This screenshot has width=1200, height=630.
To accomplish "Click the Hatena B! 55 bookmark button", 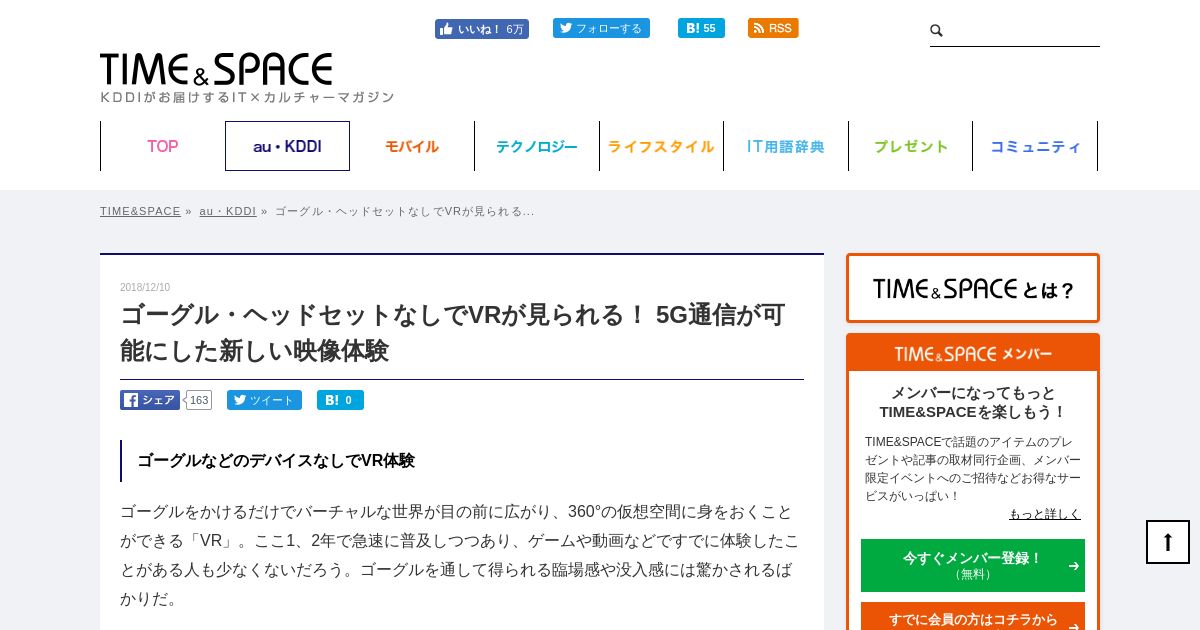I will point(701,28).
